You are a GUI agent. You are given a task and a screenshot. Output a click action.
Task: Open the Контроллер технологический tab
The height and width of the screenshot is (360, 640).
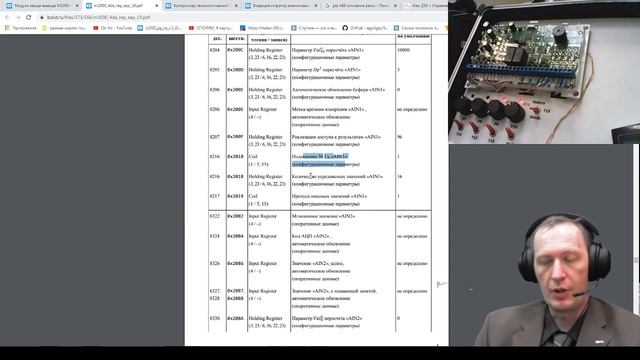pos(200,6)
